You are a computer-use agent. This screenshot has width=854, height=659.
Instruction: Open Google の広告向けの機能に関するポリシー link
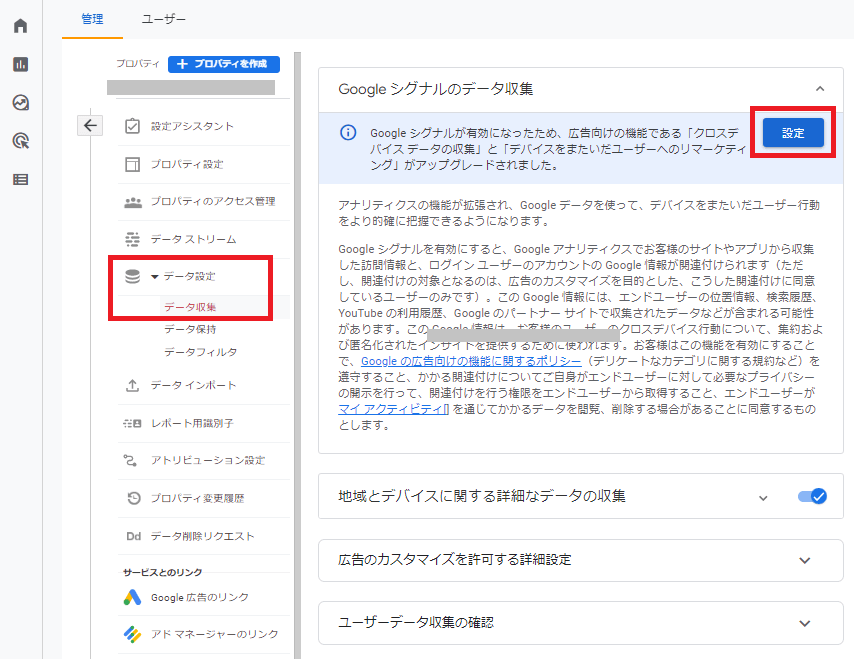click(x=471, y=361)
